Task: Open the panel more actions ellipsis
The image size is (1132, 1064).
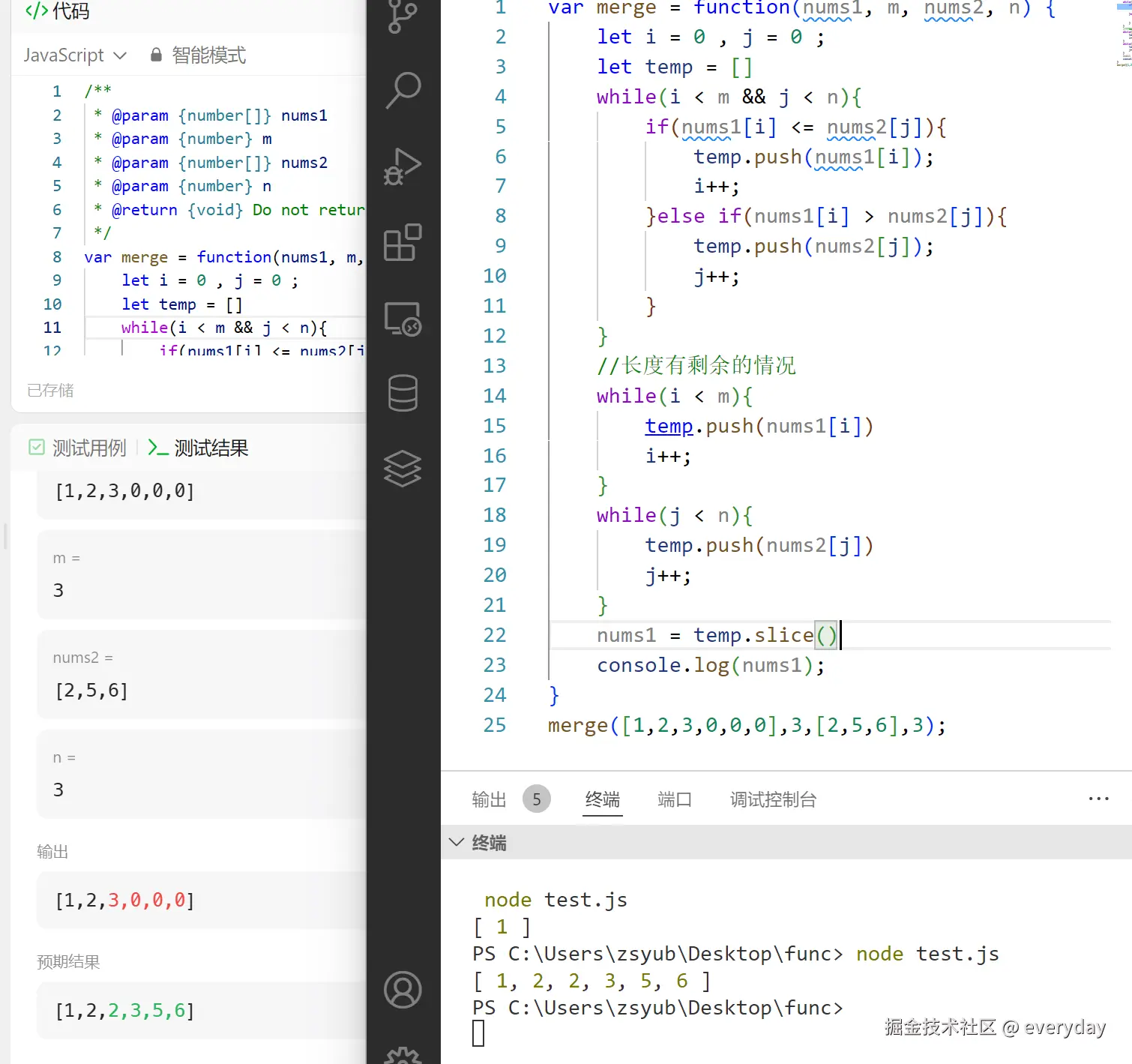Action: [1098, 799]
